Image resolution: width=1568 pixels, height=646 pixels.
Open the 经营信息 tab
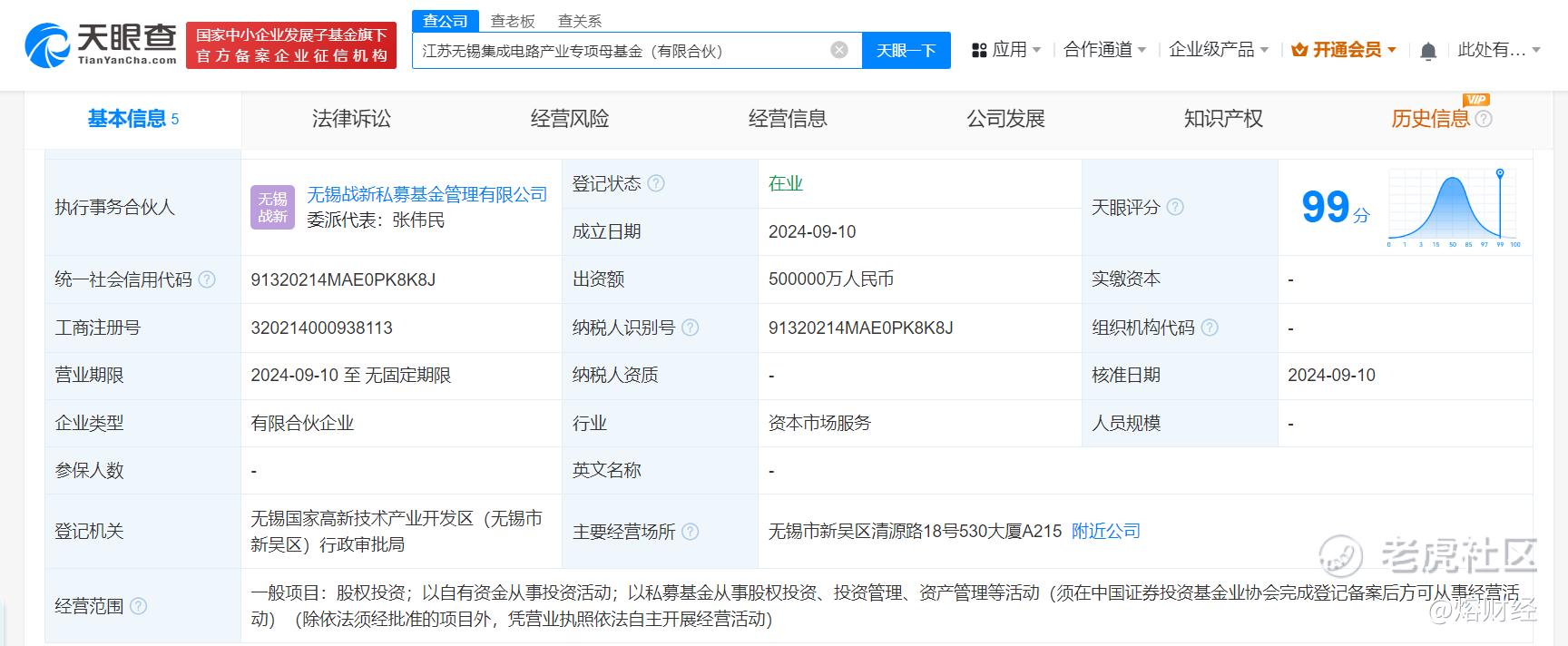pyautogui.click(x=788, y=119)
